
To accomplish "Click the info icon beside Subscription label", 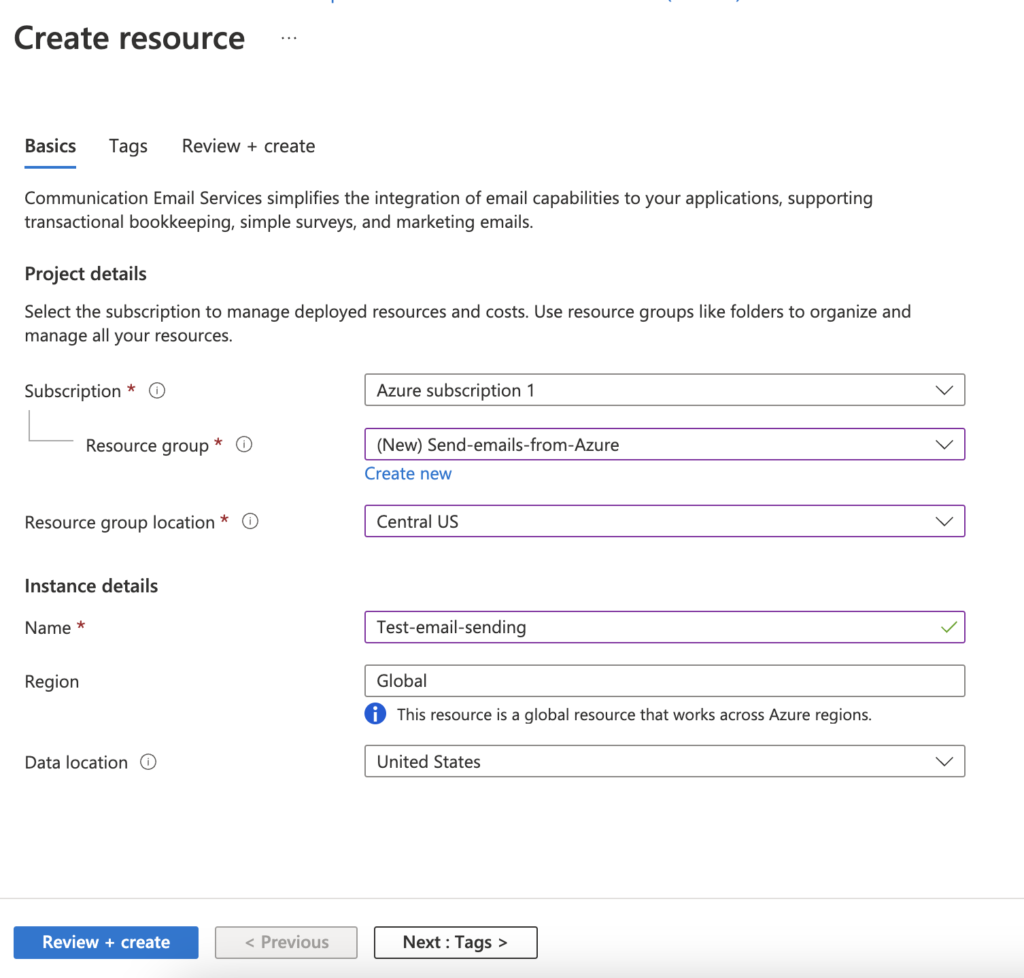I will 157,391.
